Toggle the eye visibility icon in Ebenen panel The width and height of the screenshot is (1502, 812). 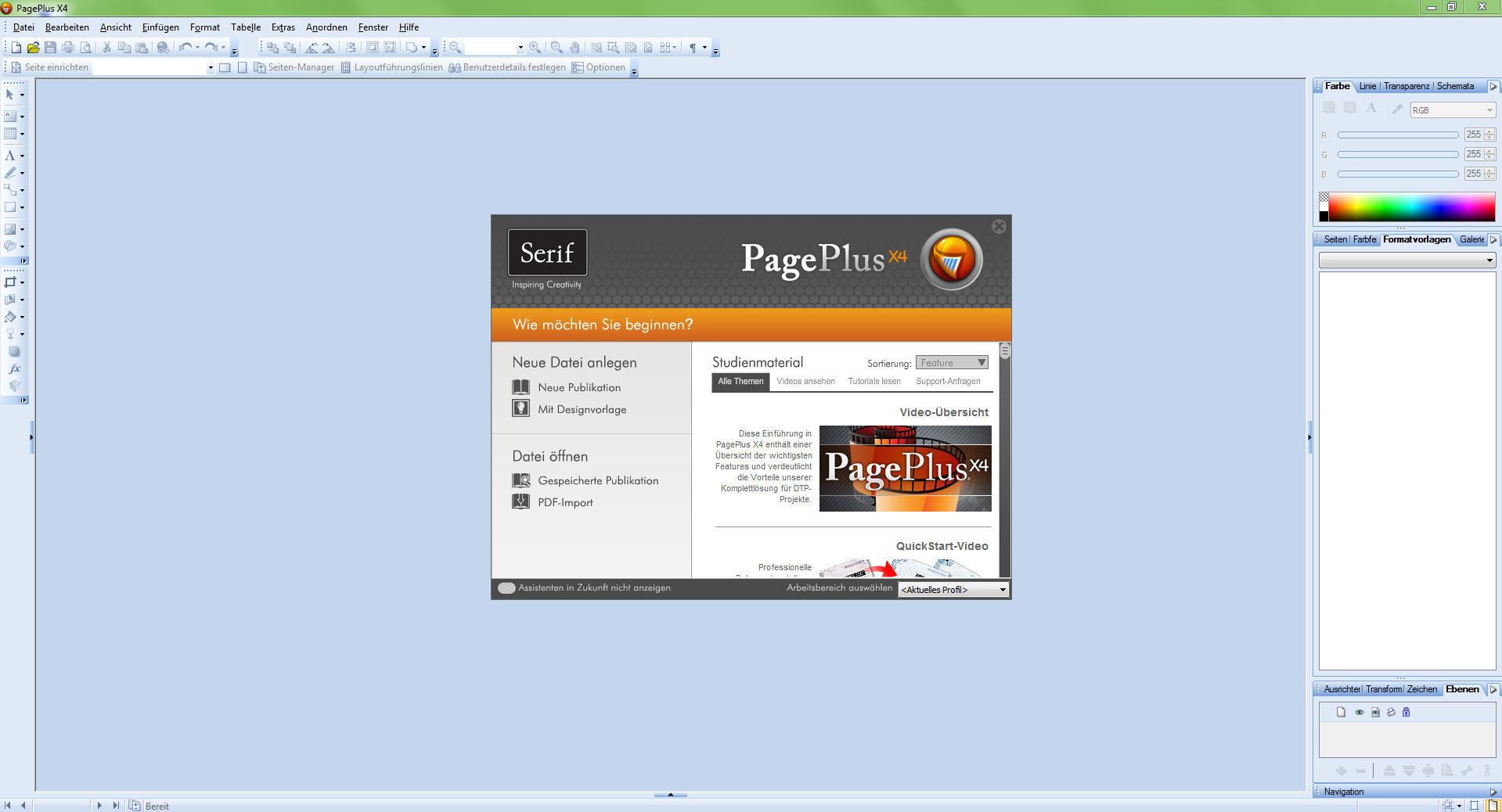(1360, 712)
